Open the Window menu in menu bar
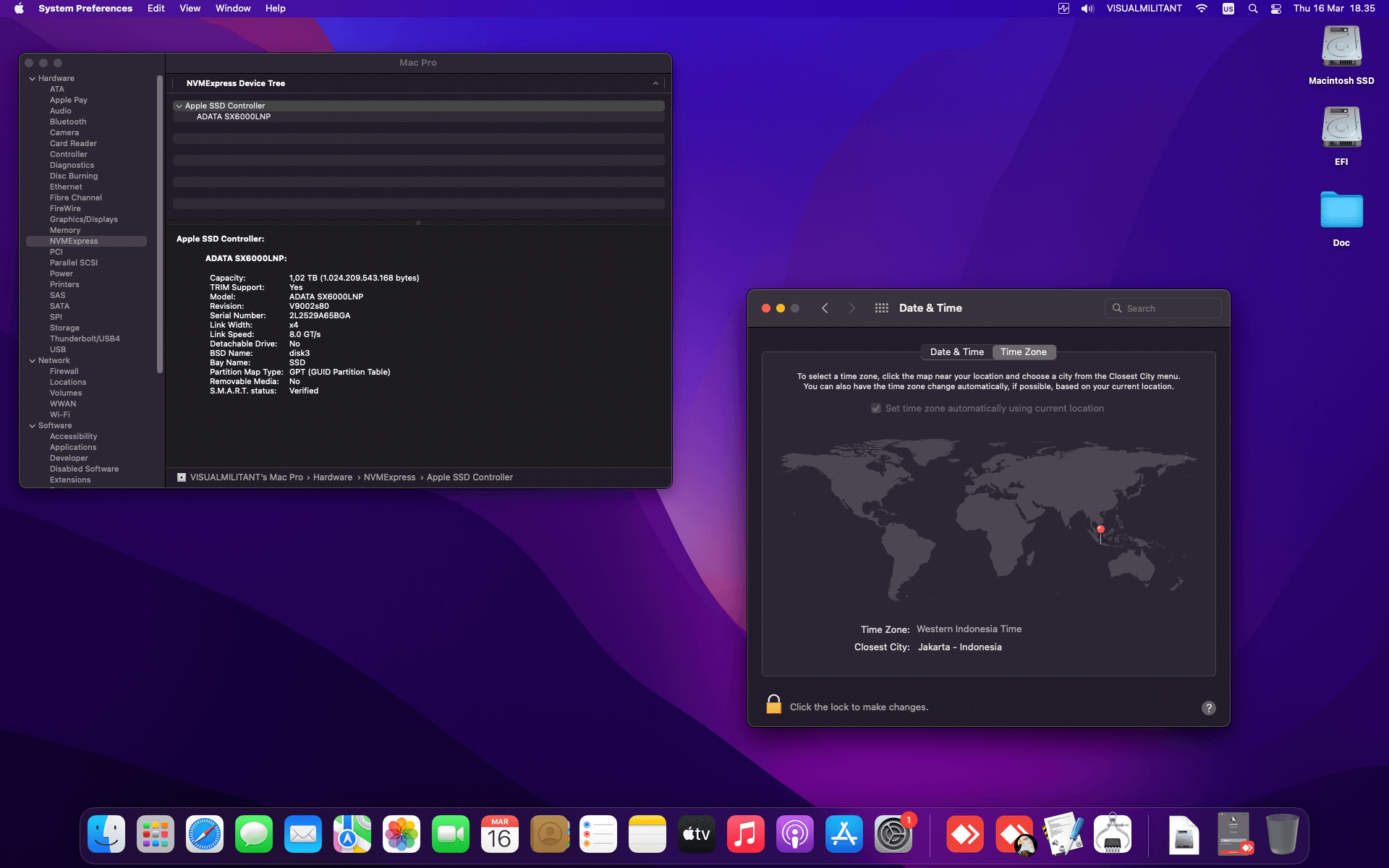 233,9
